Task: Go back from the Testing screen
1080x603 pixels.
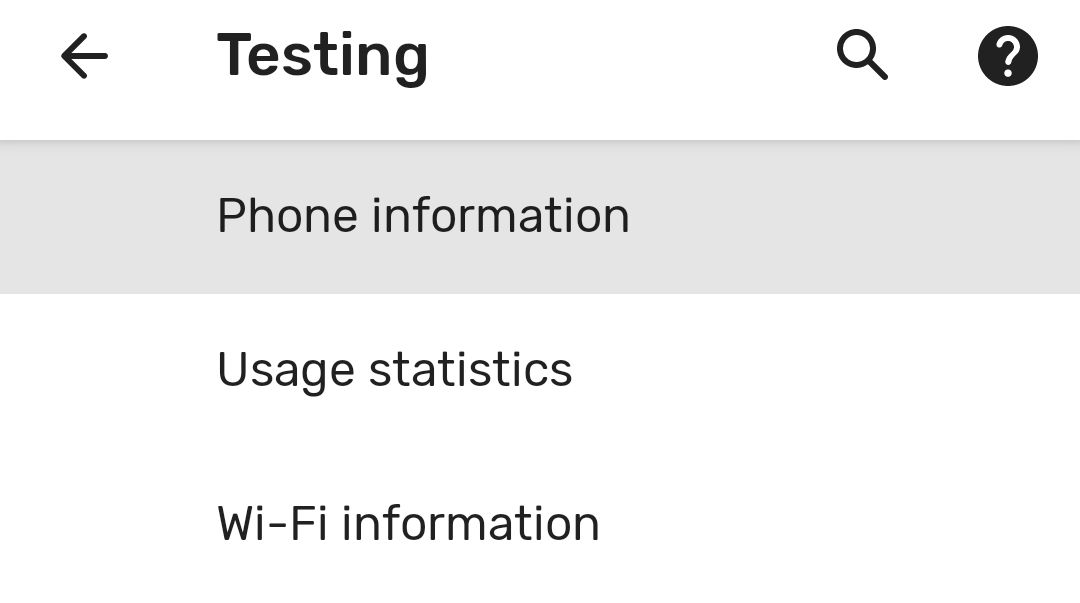Action: pos(84,57)
